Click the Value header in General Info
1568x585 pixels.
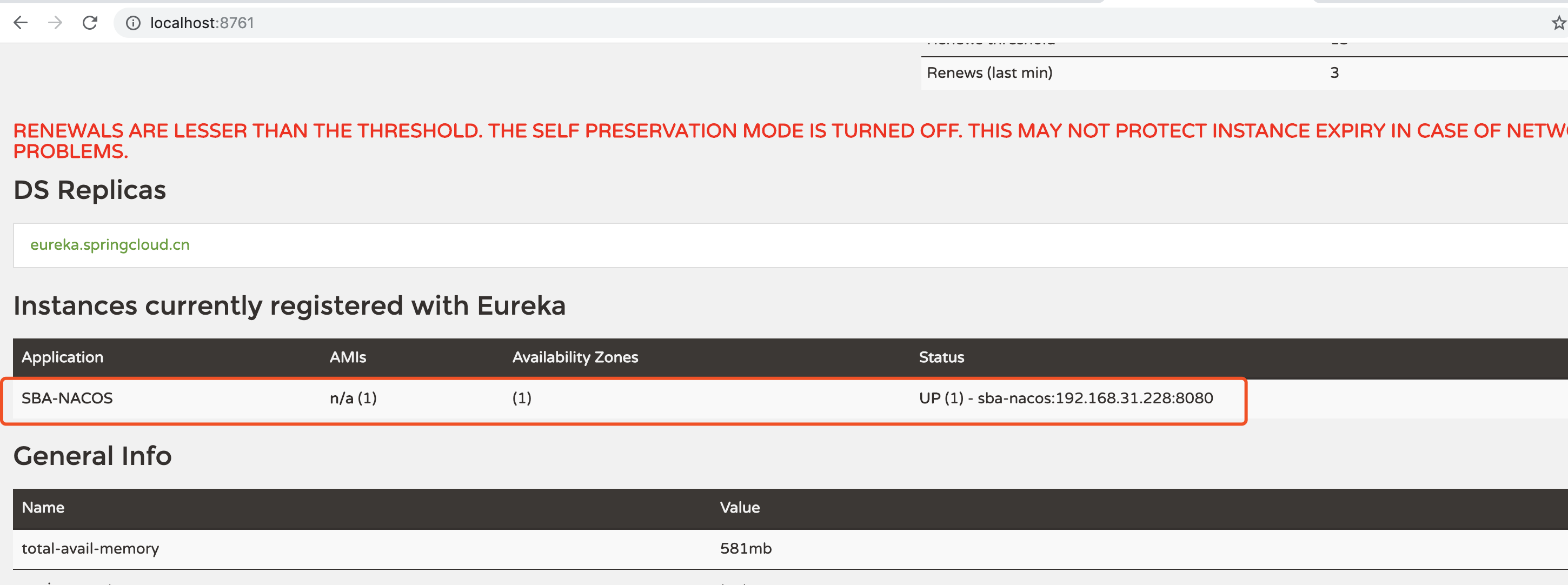click(740, 508)
